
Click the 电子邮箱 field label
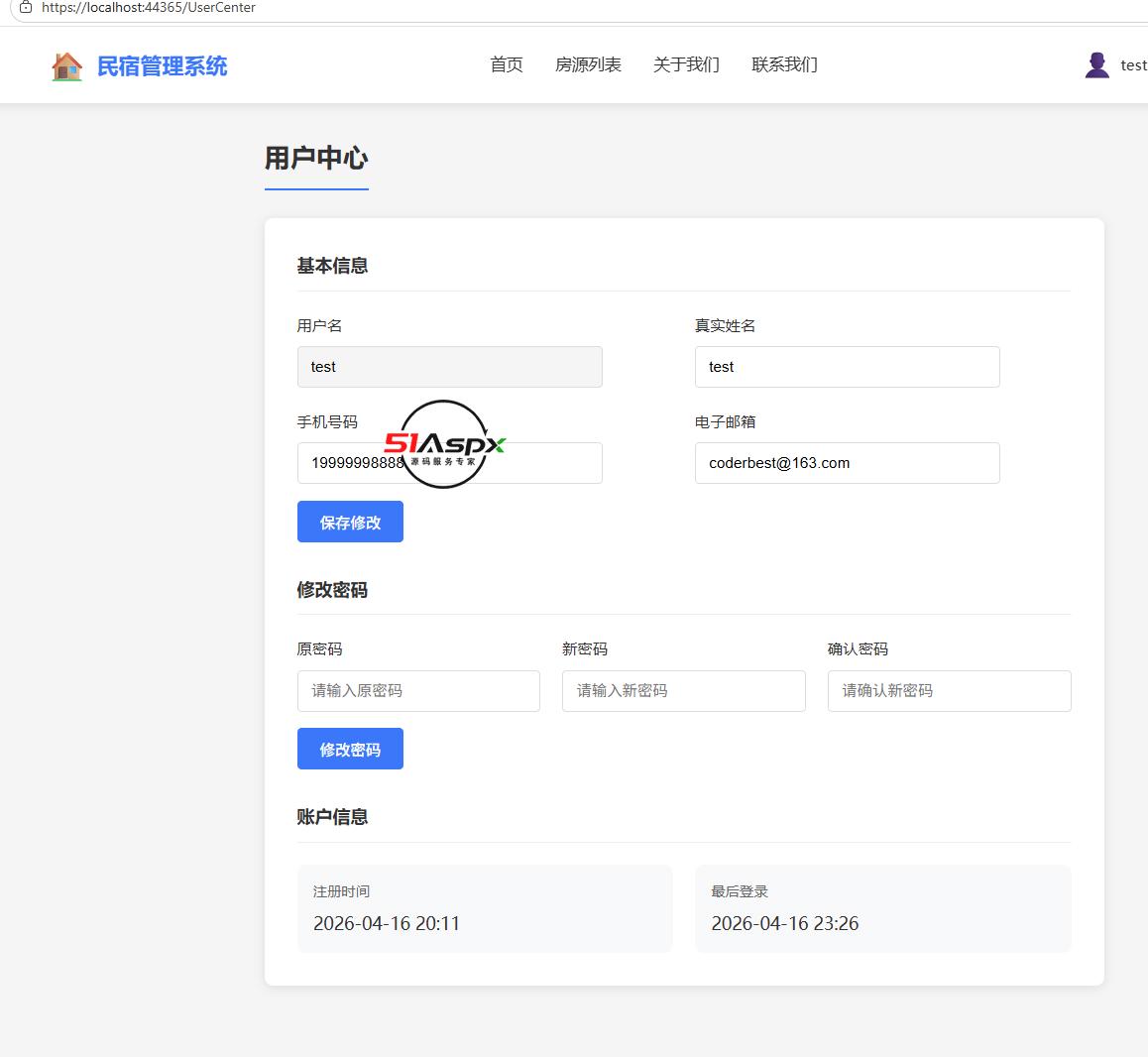tap(725, 422)
